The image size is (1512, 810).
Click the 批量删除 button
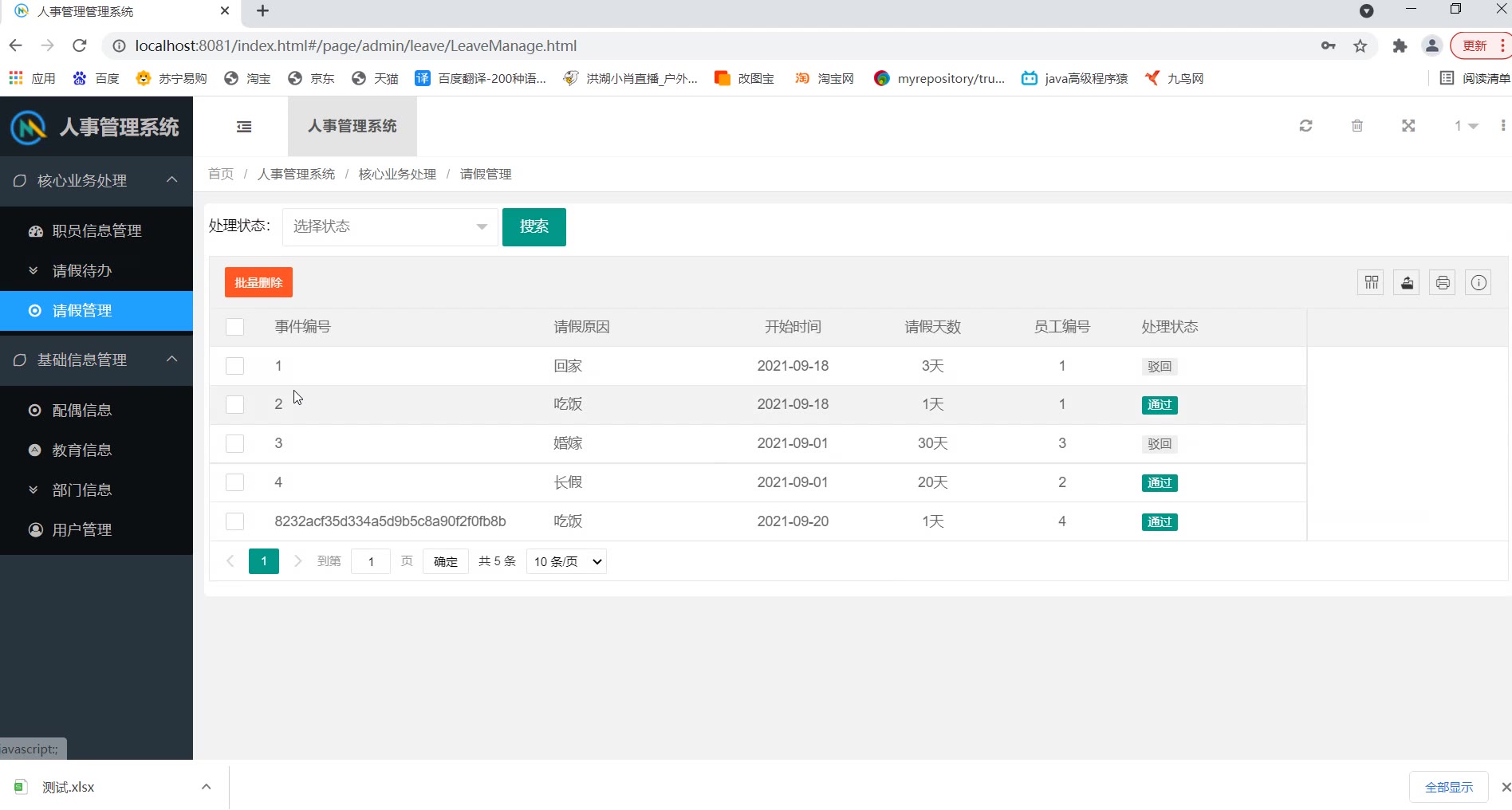[x=258, y=282]
